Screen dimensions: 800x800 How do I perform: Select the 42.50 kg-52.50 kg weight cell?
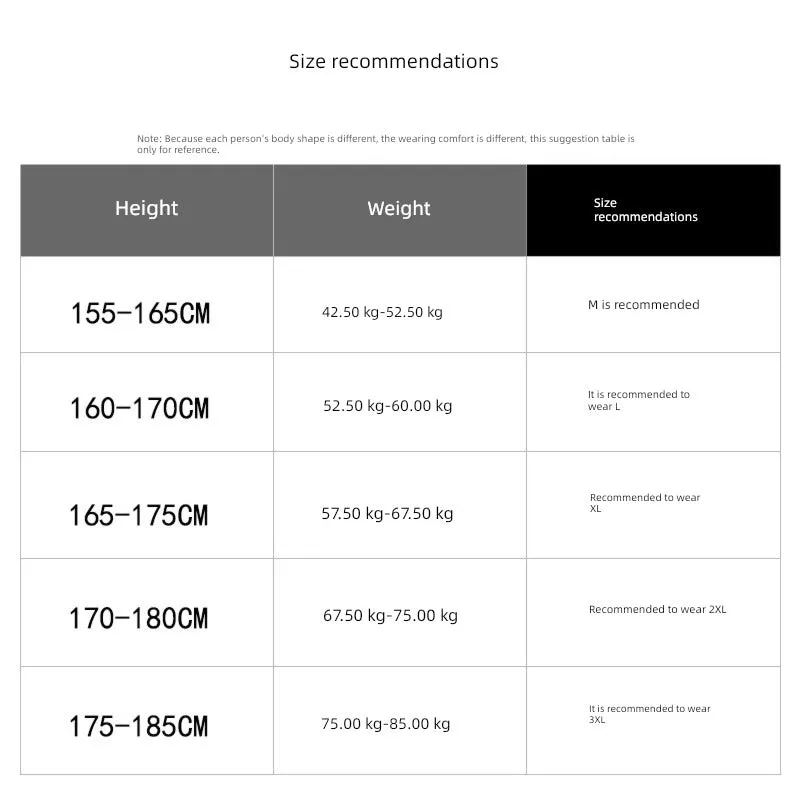coord(400,304)
